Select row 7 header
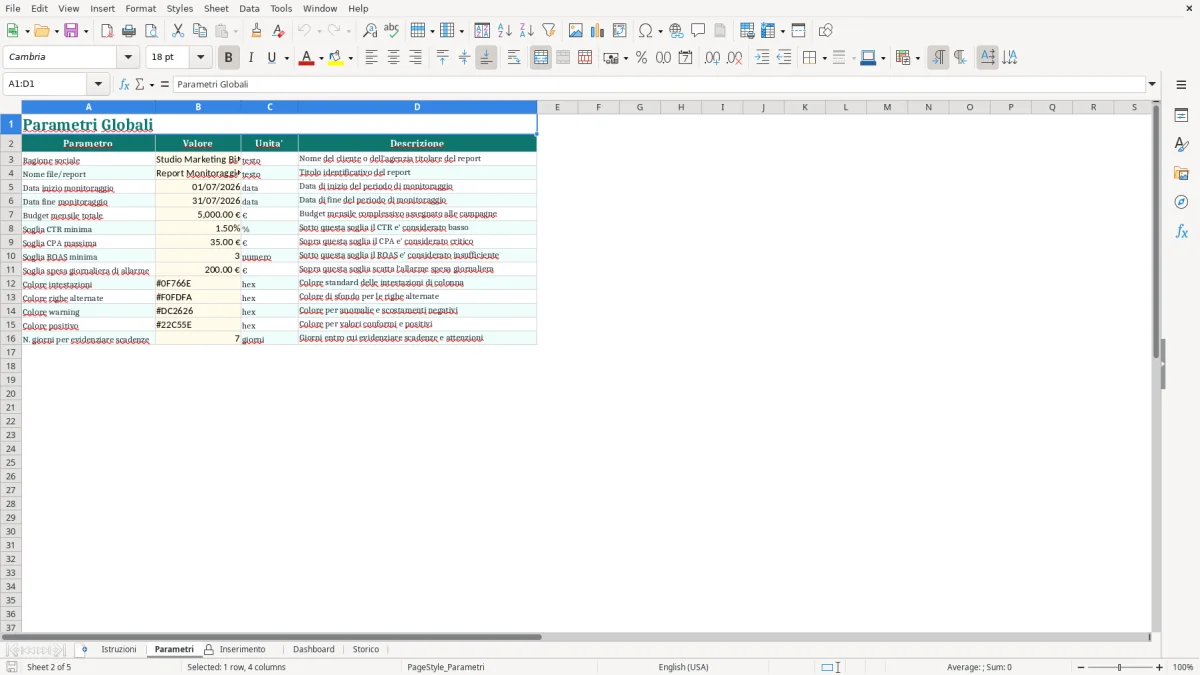The width and height of the screenshot is (1200, 675). click(x=11, y=215)
